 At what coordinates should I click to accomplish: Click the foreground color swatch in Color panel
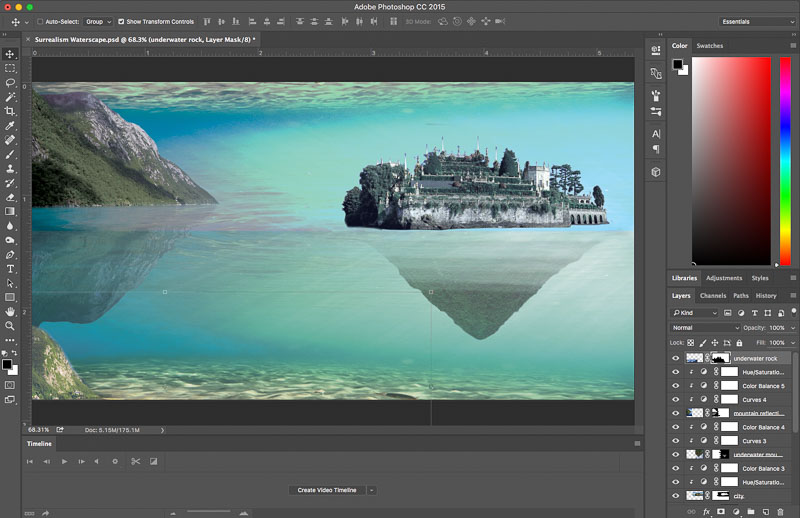pos(678,64)
